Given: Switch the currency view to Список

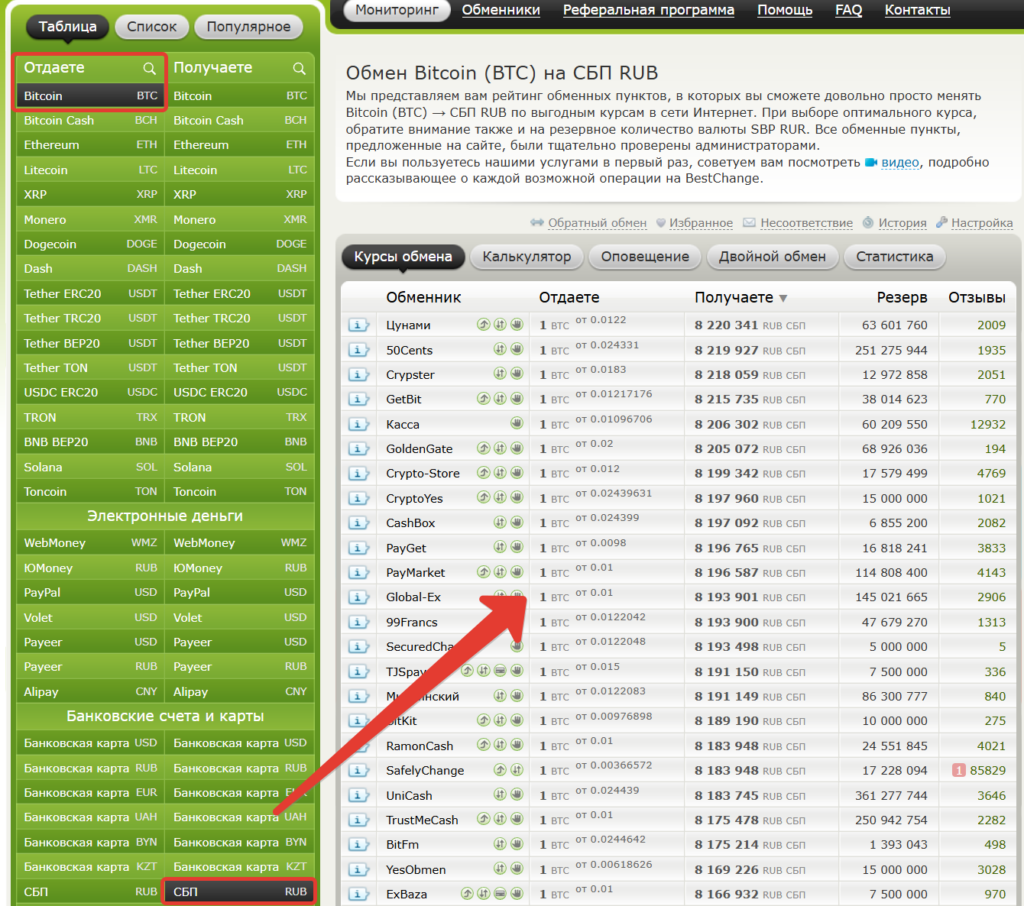Looking at the screenshot, I should pos(151,27).
